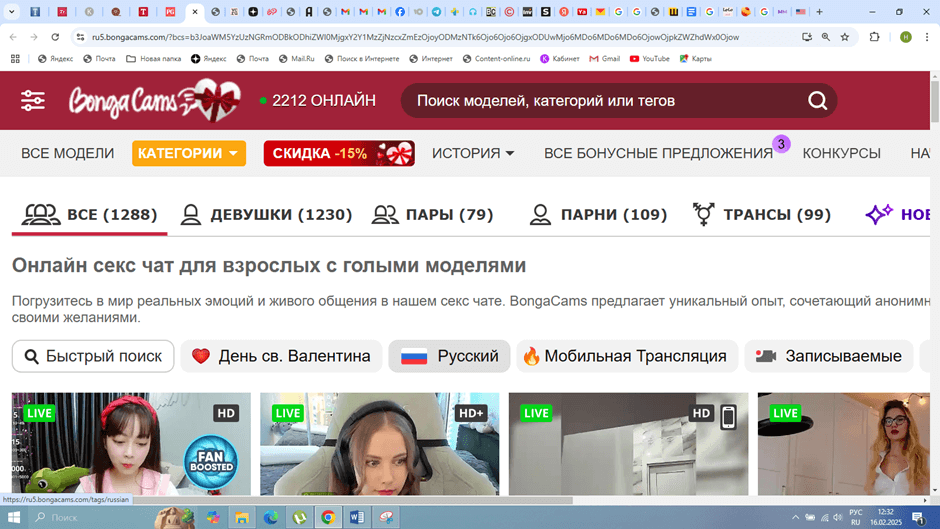Reload the page with refresh icon
Screen dimensions: 940x529
[x=55, y=37]
